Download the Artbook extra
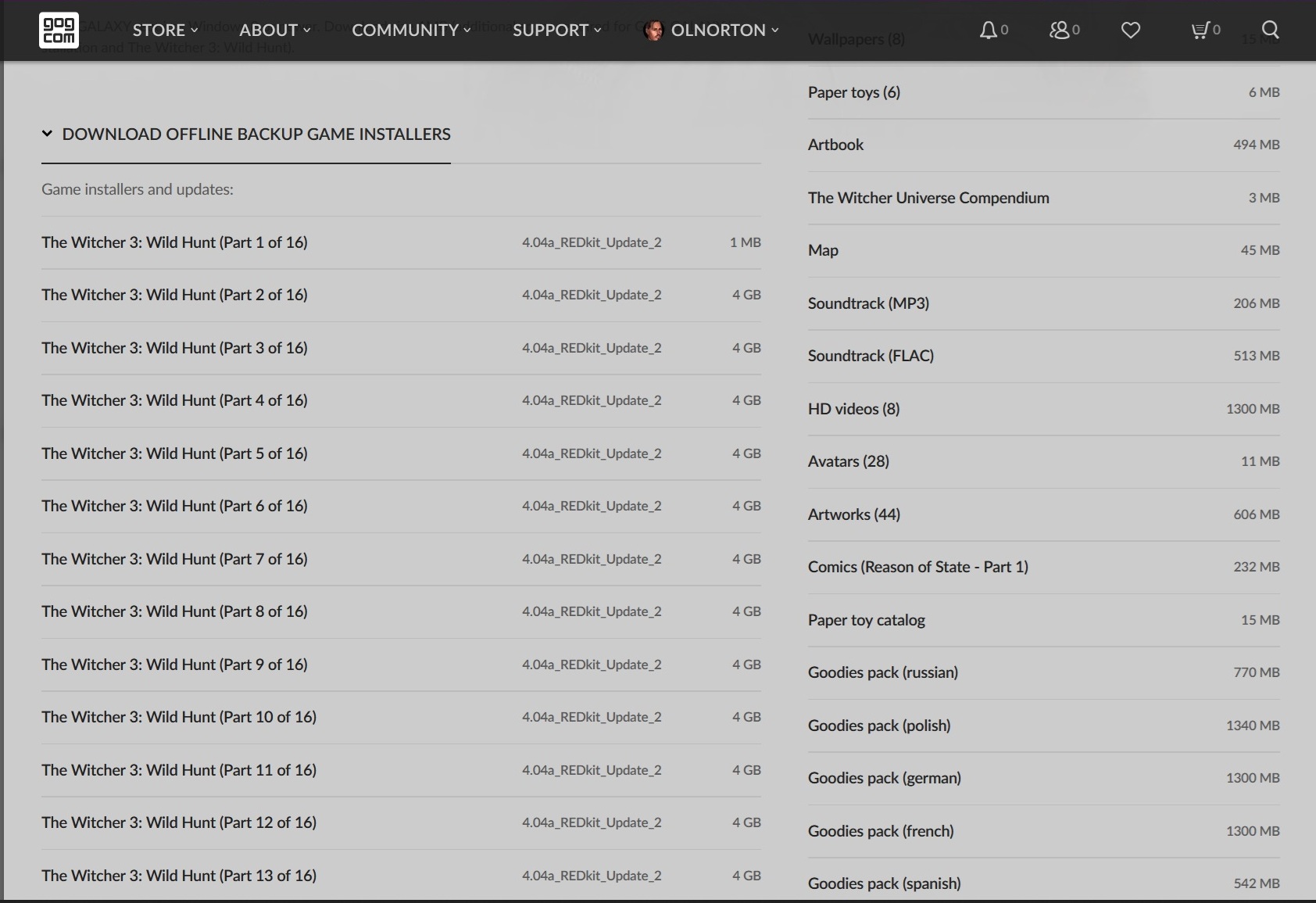 (1044, 145)
